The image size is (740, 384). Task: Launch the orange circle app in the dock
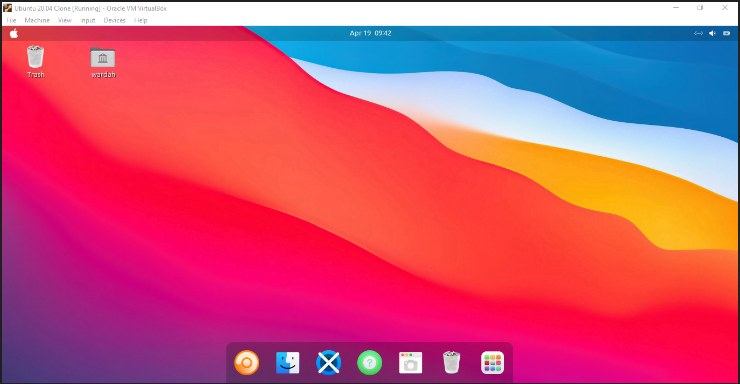tap(246, 363)
